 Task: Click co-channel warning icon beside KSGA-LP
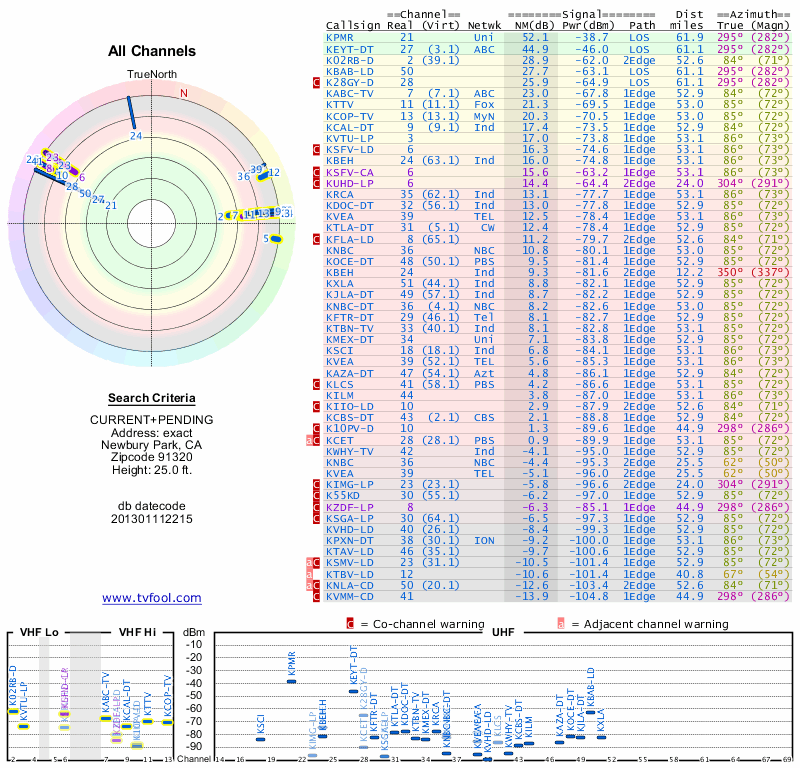click(x=316, y=518)
